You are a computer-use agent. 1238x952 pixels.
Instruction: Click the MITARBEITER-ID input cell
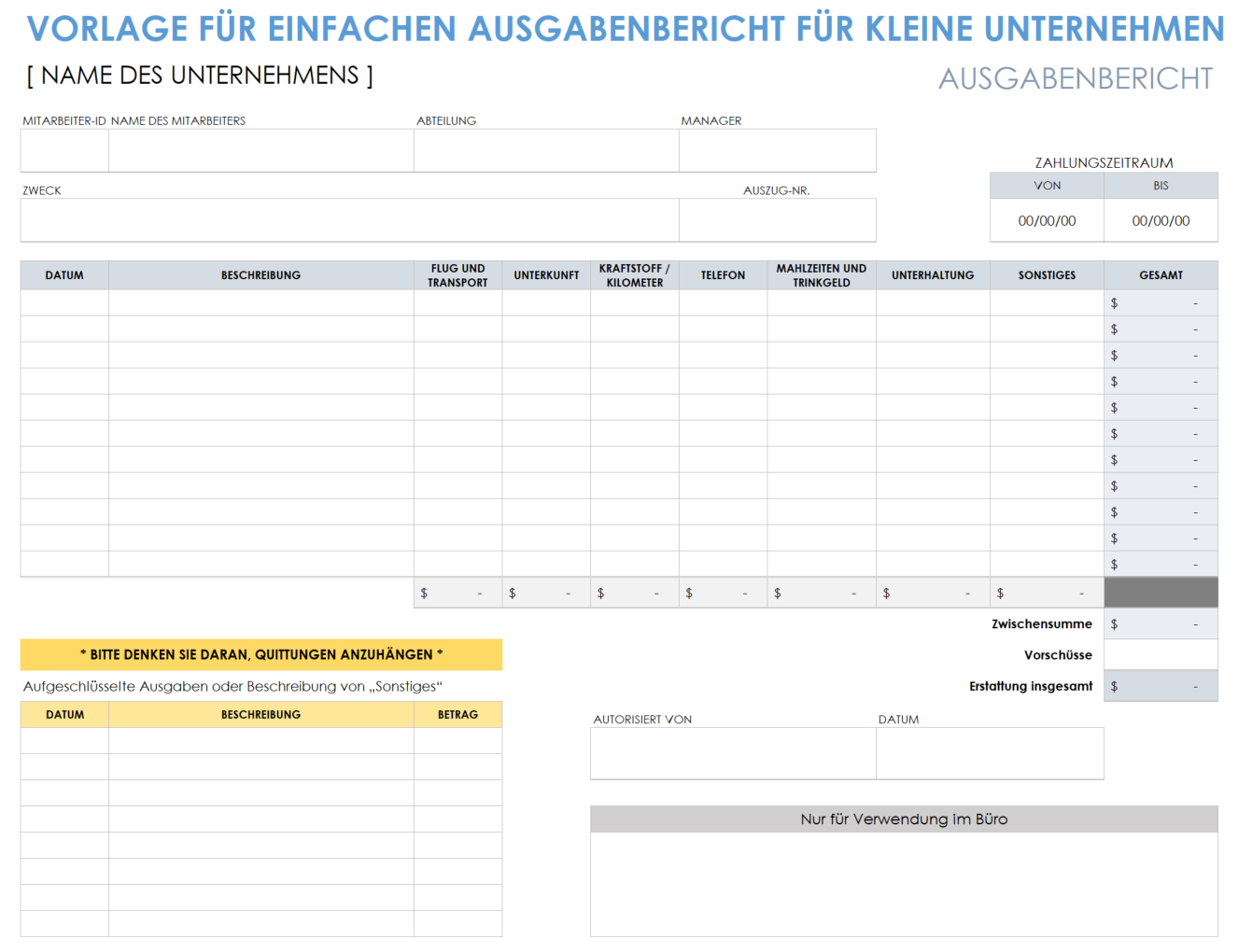coord(64,150)
